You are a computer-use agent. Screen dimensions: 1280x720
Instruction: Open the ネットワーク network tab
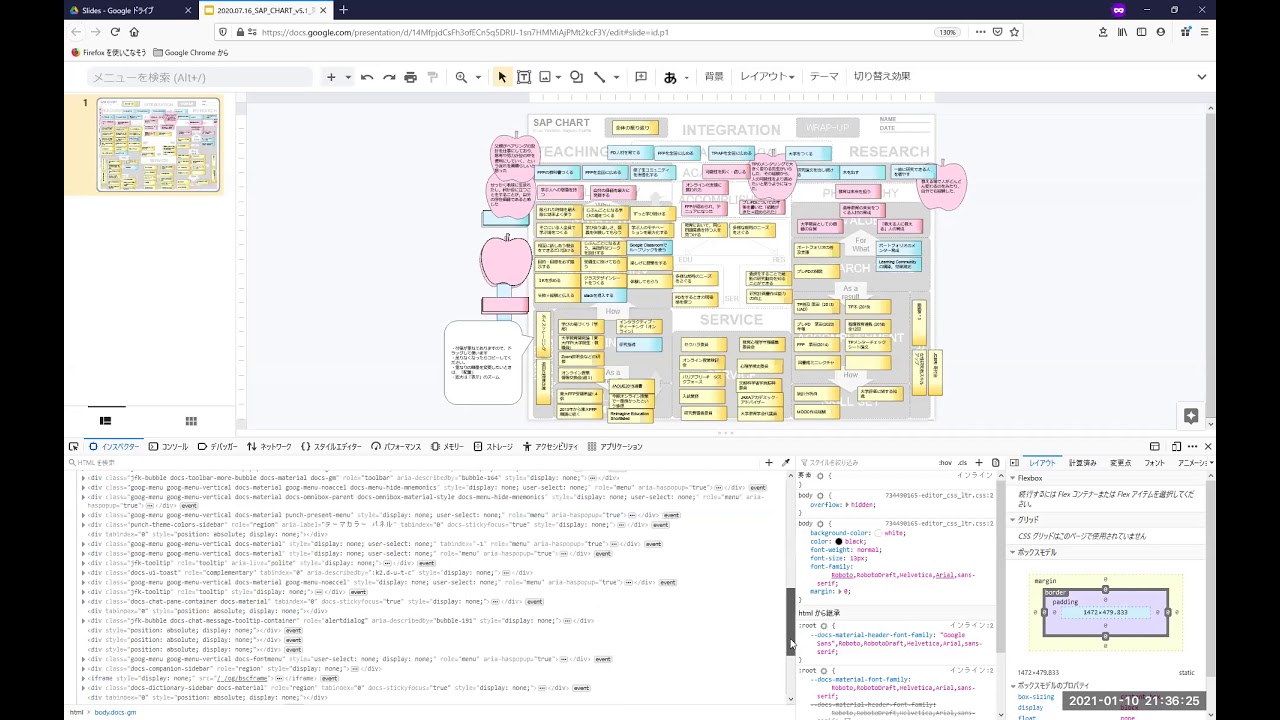coord(269,447)
